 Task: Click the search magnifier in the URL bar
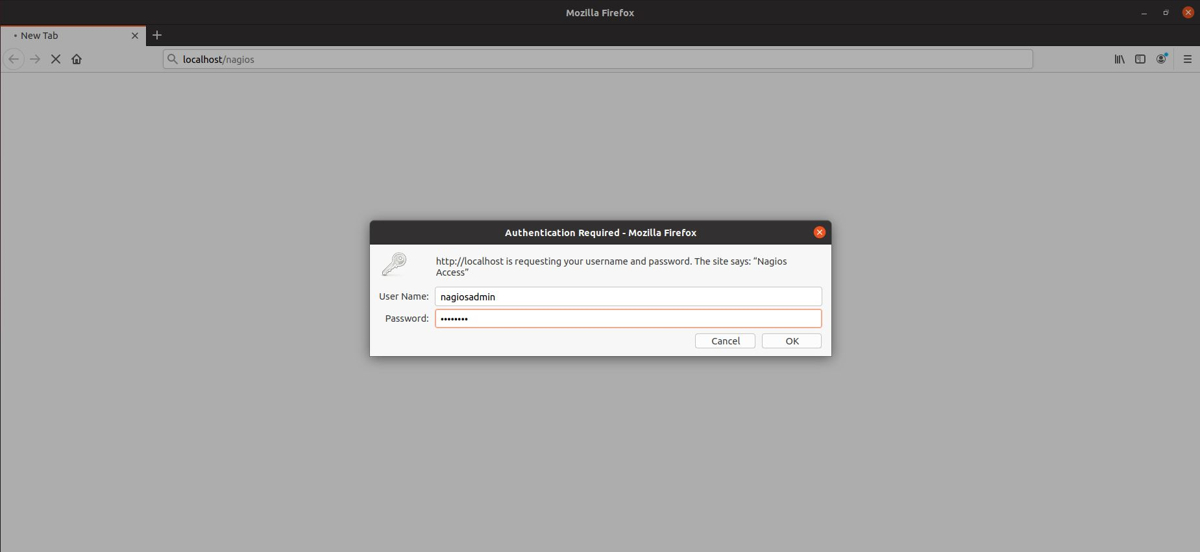[173, 59]
